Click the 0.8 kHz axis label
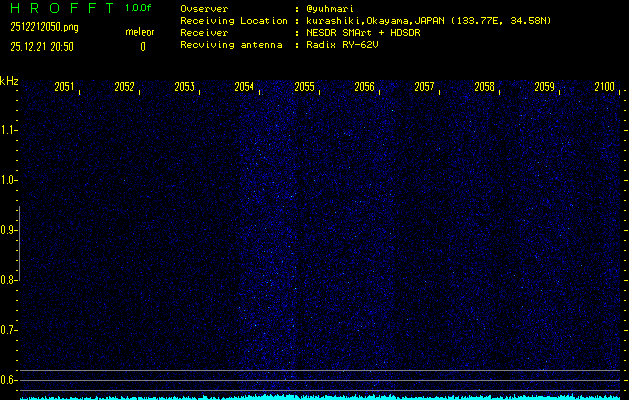 point(7,280)
